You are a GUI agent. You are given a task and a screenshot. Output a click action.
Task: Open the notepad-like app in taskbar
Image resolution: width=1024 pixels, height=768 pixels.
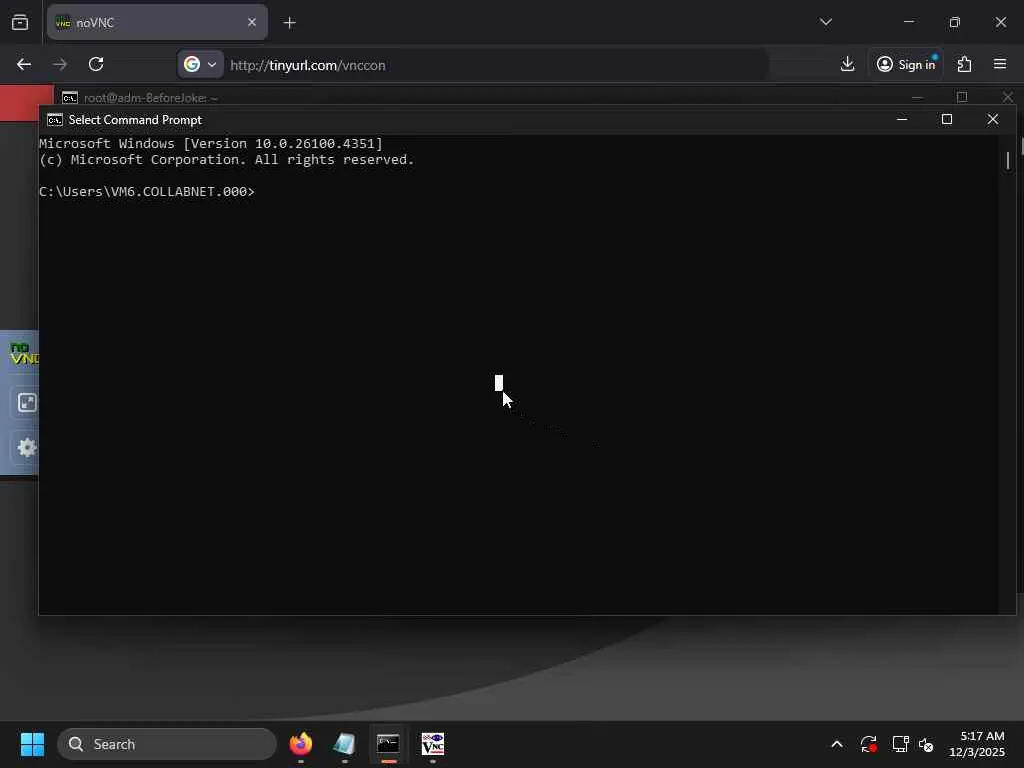[x=344, y=744]
